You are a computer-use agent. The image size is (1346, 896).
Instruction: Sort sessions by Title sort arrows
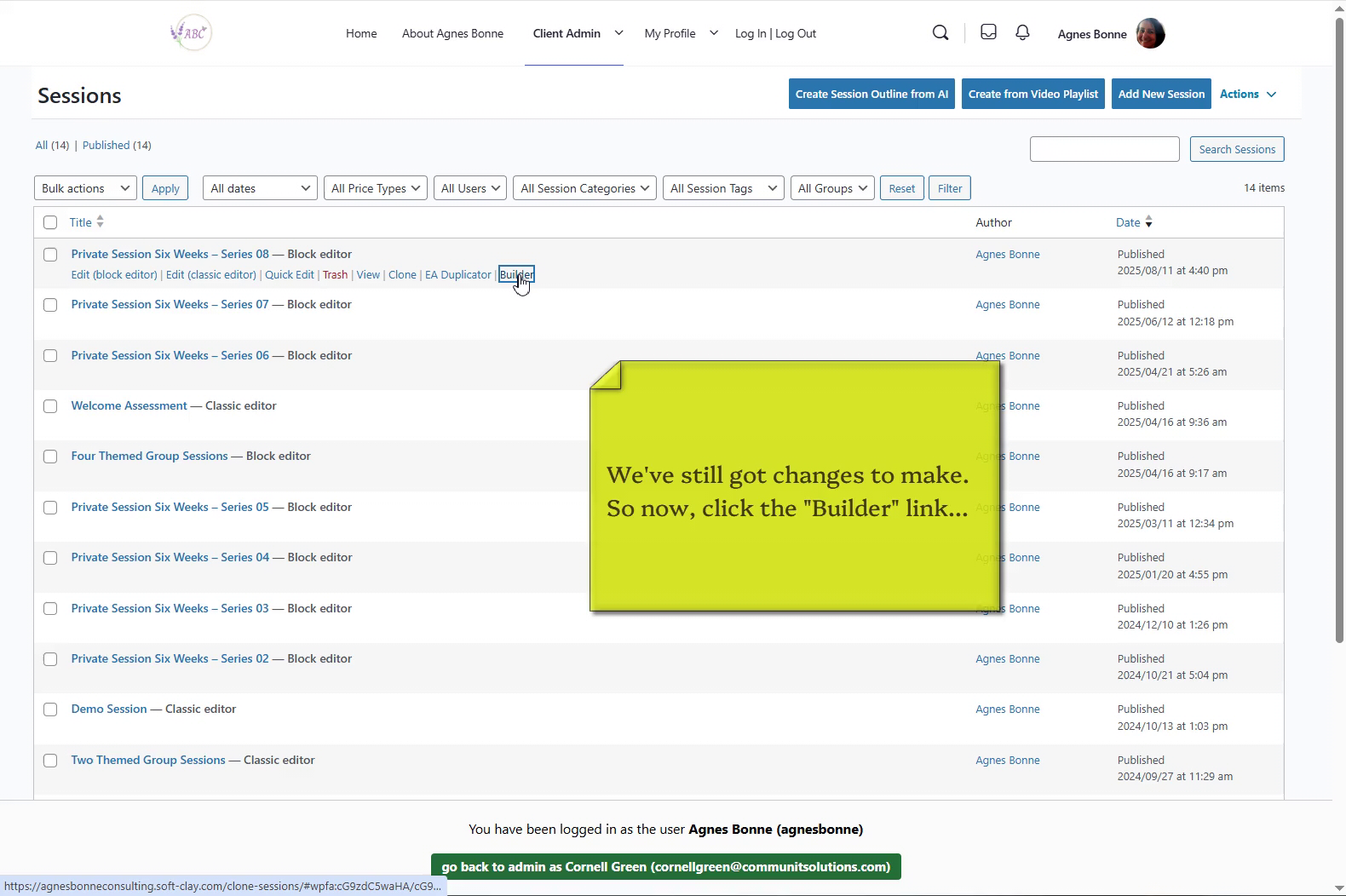point(100,222)
